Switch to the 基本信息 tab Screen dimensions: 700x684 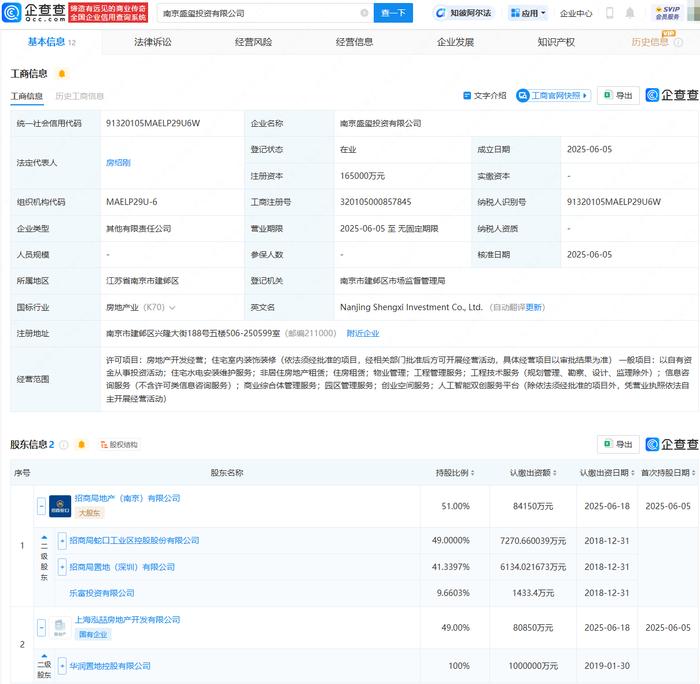51,42
